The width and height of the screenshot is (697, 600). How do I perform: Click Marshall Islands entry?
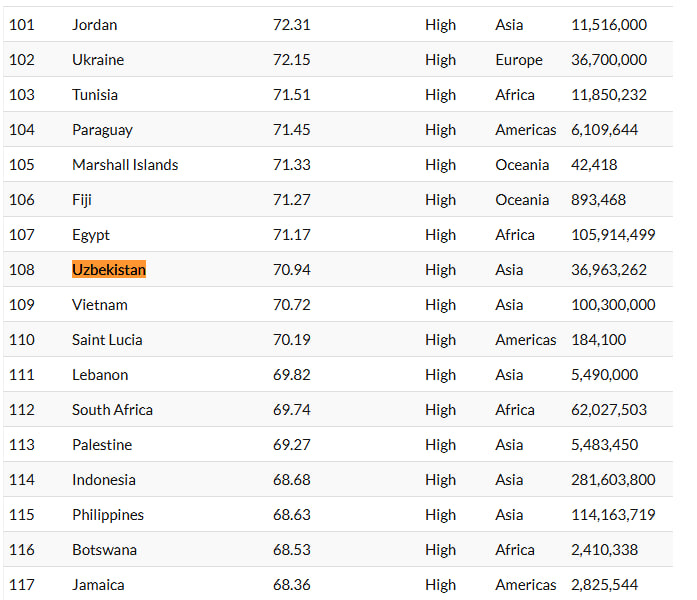(125, 165)
